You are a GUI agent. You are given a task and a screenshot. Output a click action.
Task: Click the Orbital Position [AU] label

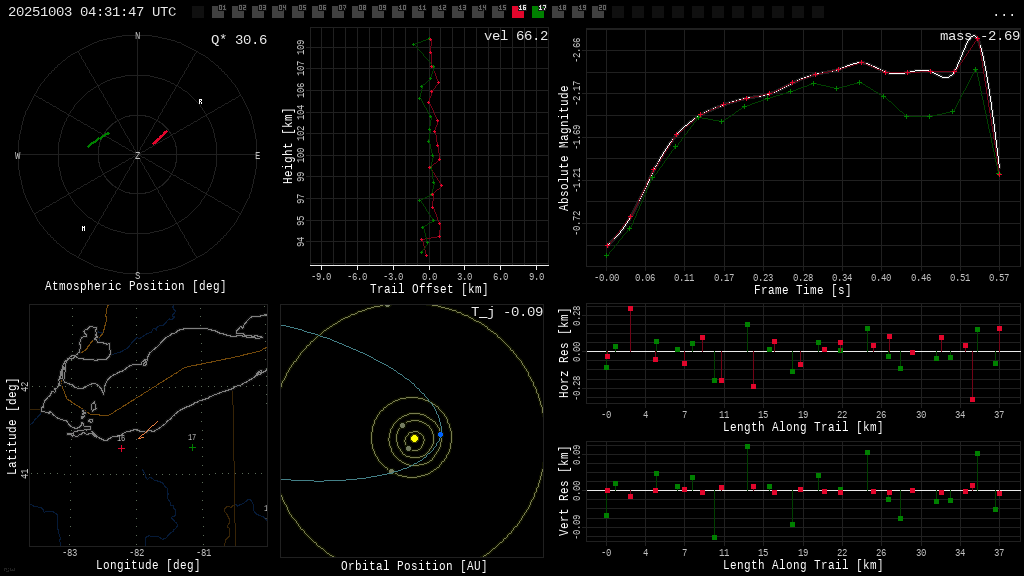414,566
